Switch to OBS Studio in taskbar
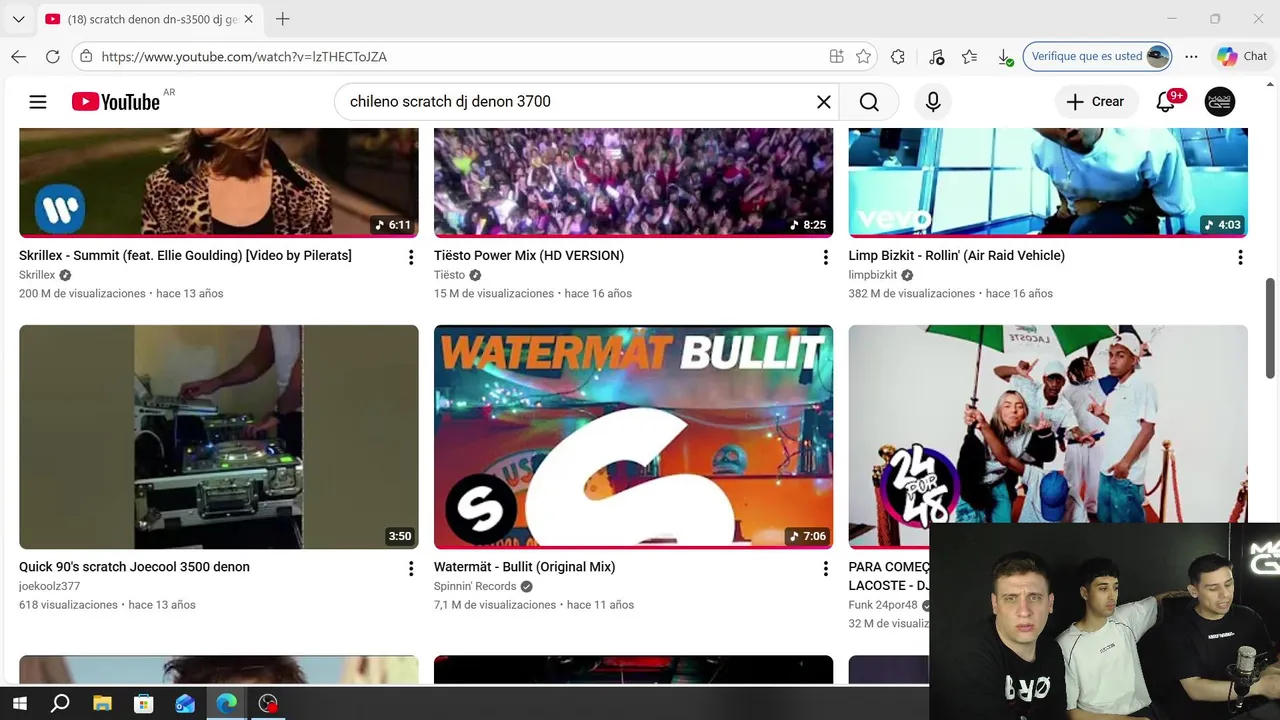The width and height of the screenshot is (1280, 720). coord(268,703)
